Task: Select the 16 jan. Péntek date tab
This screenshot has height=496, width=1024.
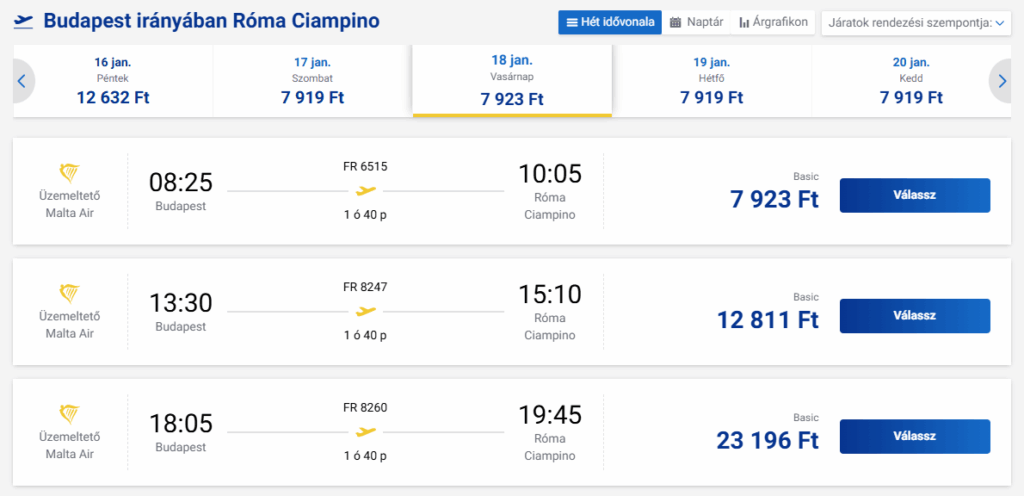Action: (113, 80)
